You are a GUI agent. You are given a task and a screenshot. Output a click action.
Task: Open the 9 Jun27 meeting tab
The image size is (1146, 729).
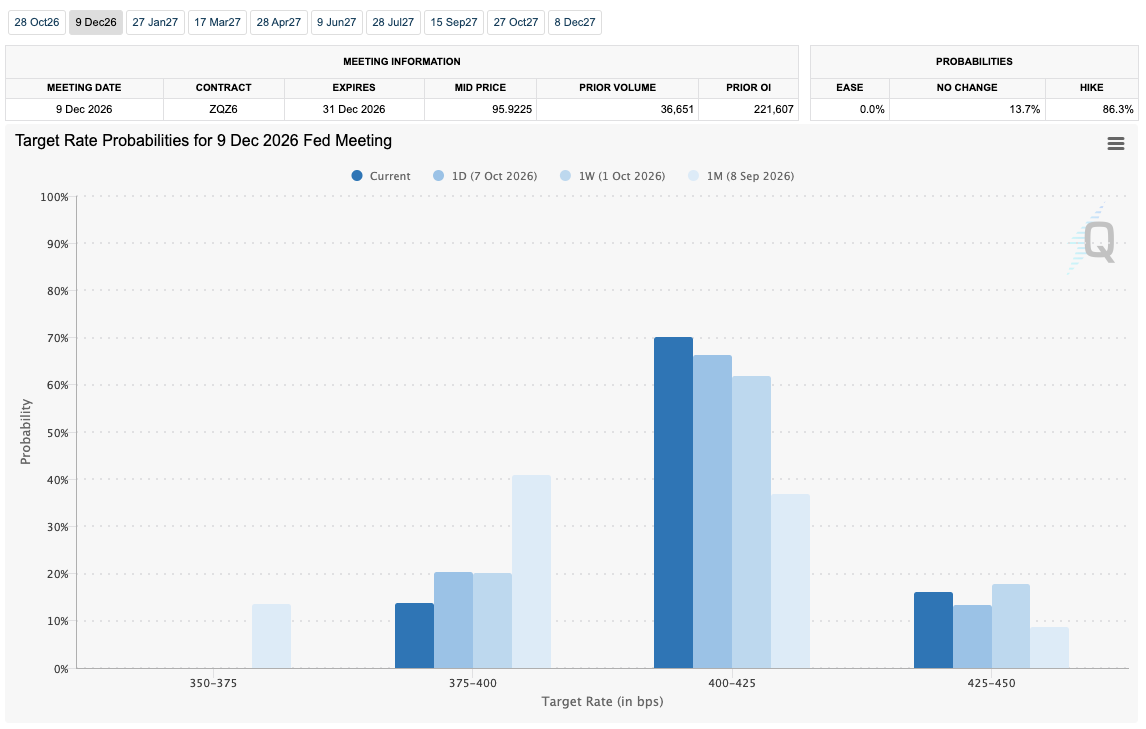tap(336, 22)
